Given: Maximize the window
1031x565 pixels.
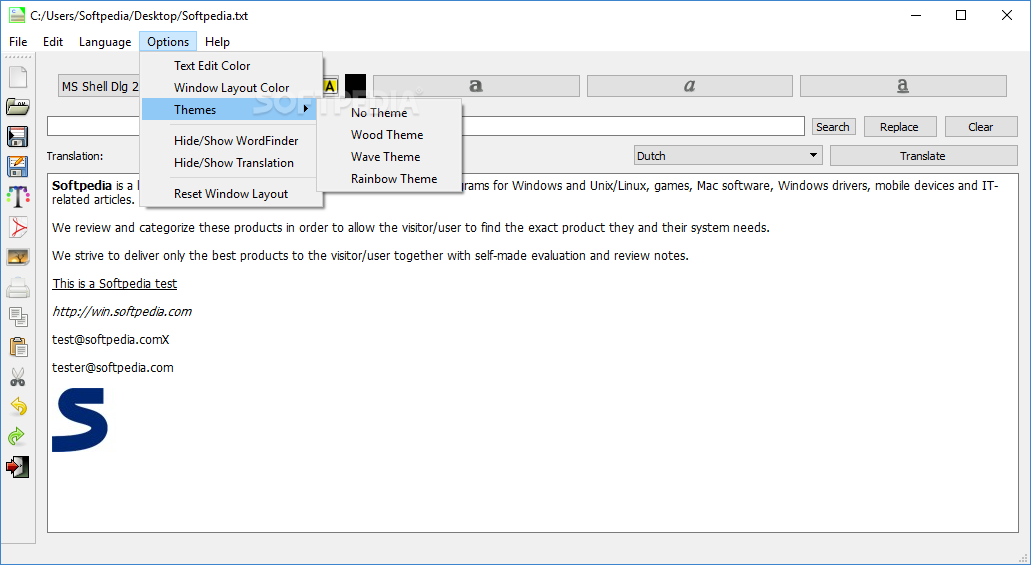Looking at the screenshot, I should 961,16.
